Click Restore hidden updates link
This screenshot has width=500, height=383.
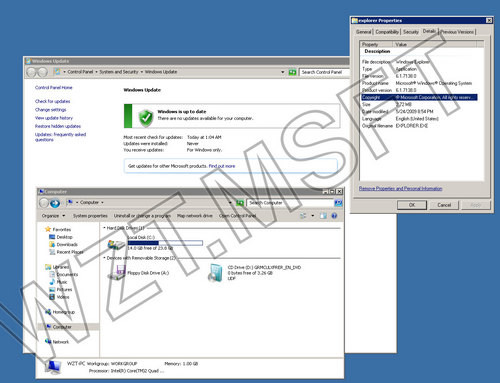[58, 126]
